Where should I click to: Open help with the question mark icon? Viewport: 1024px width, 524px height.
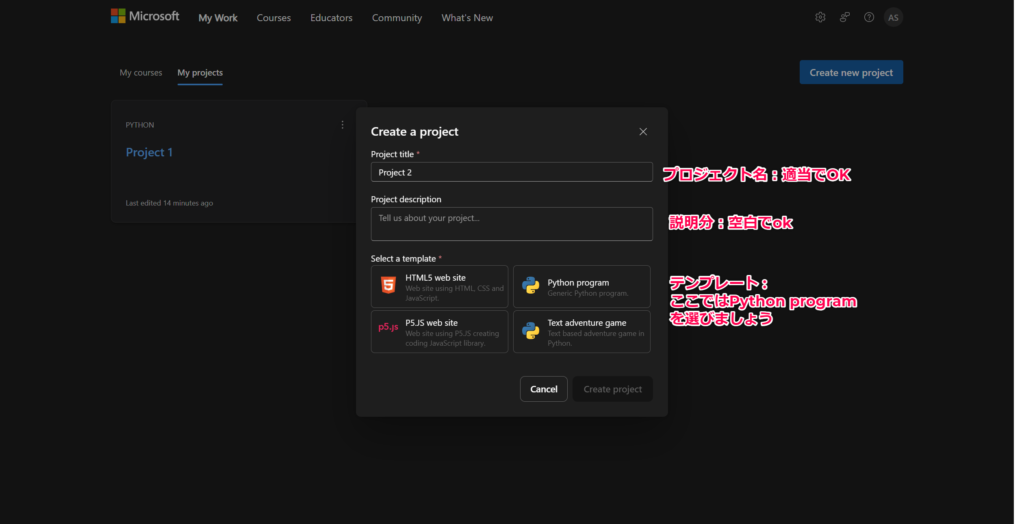[x=869, y=17]
